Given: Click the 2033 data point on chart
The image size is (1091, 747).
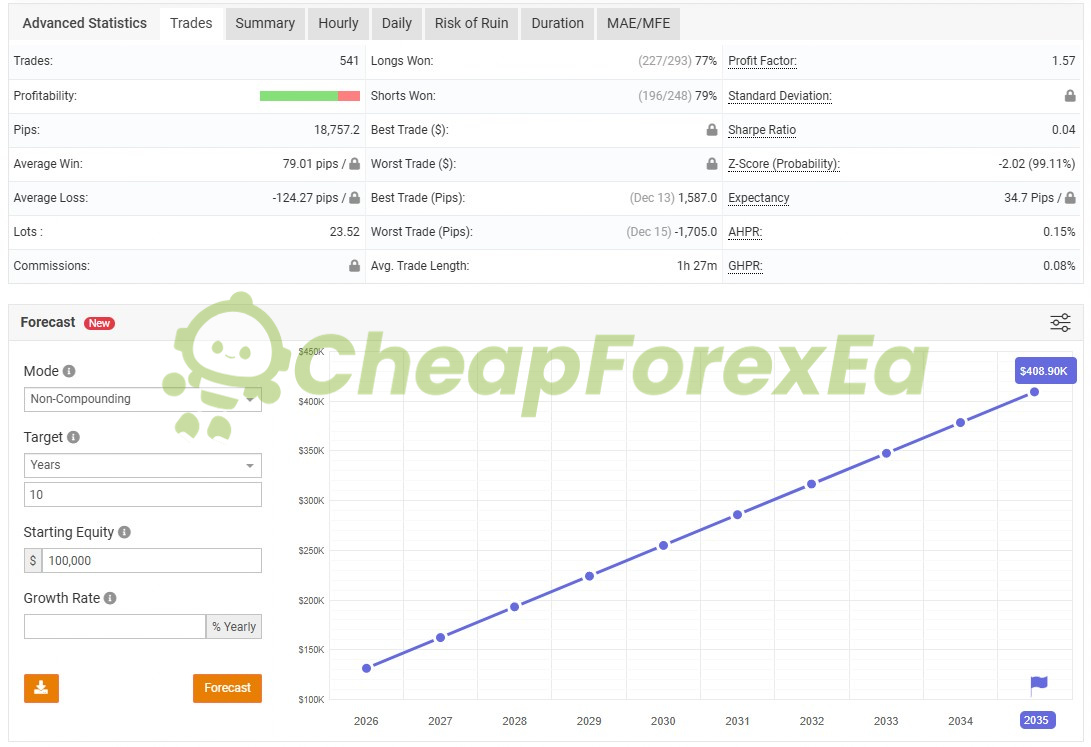Looking at the screenshot, I should pos(886,453).
